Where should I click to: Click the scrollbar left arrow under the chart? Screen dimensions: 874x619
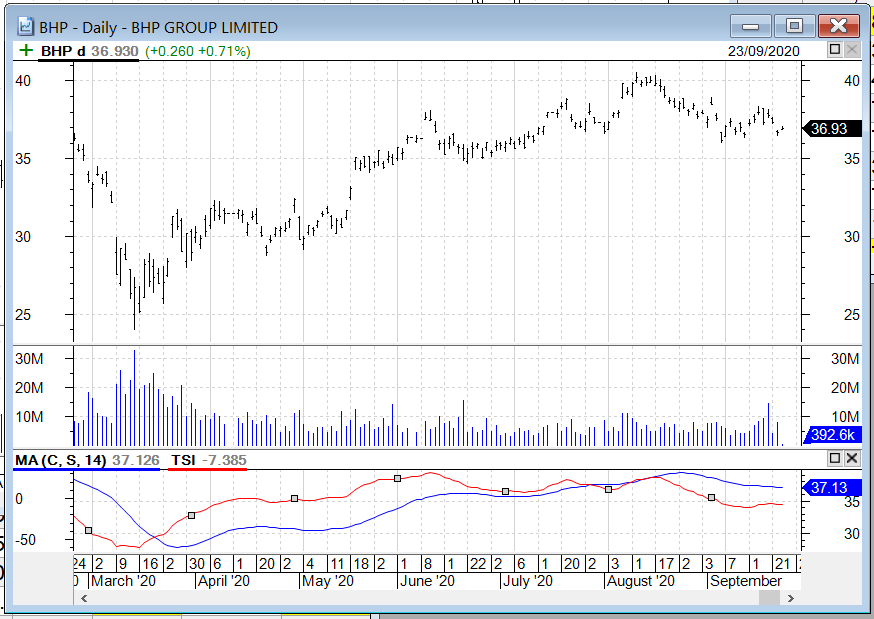tap(84, 598)
